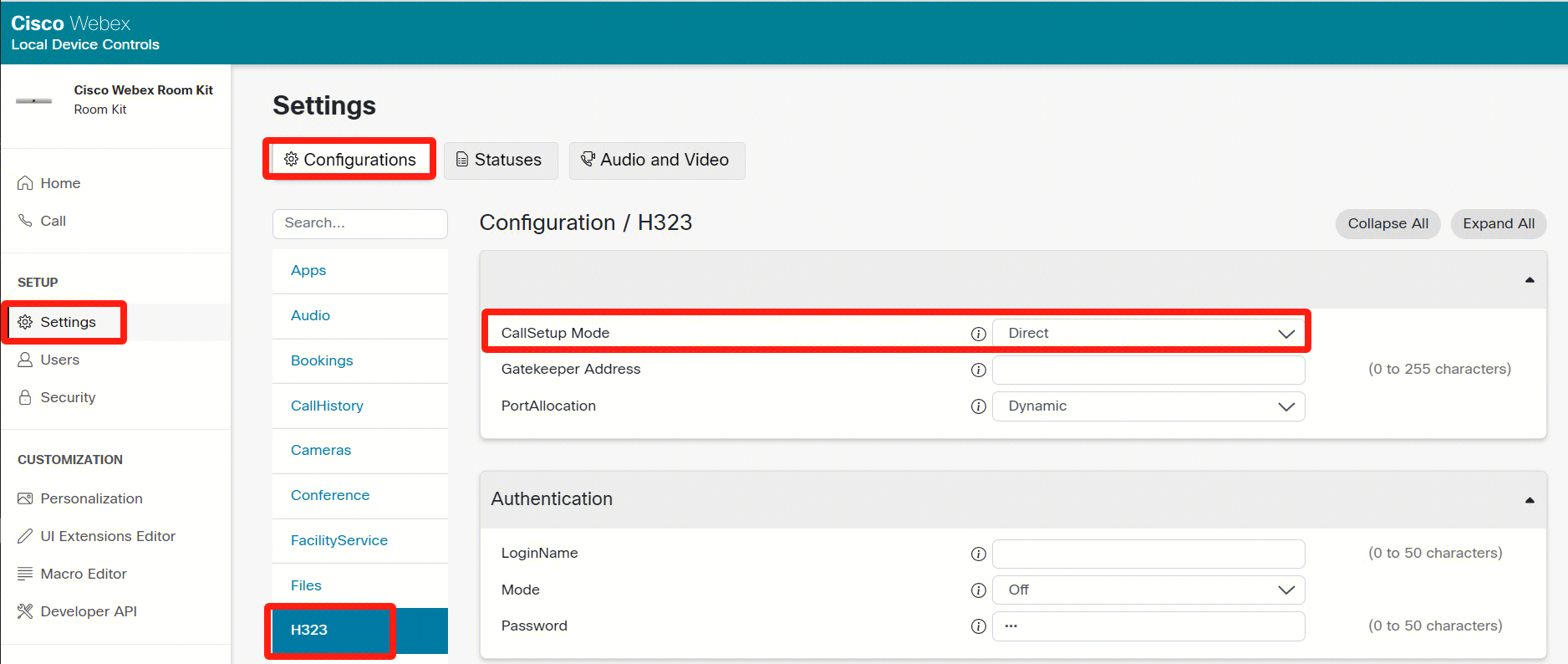Show info for LoginName
This screenshot has height=664, width=1568.
tap(979, 554)
